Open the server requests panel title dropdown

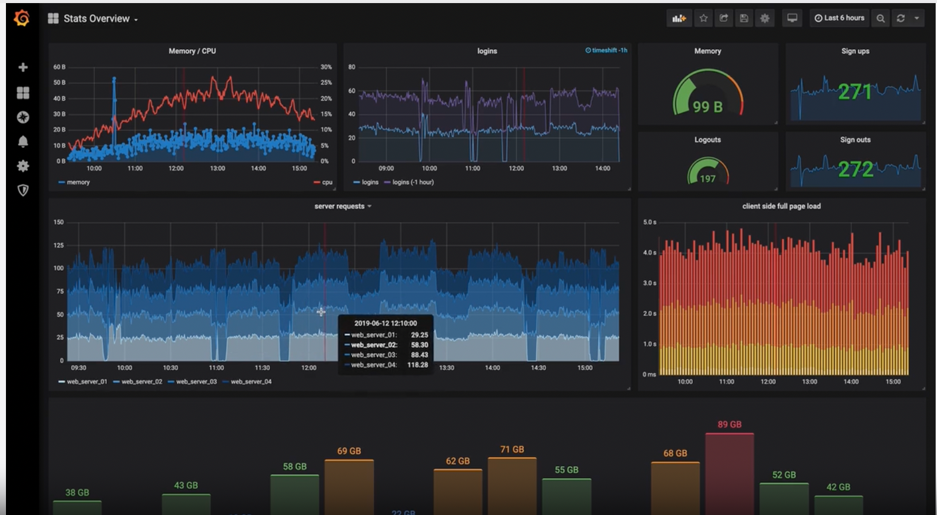pos(342,206)
